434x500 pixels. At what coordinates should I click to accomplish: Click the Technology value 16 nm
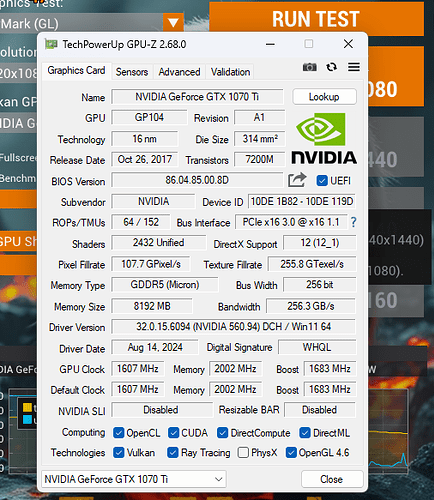click(145, 139)
